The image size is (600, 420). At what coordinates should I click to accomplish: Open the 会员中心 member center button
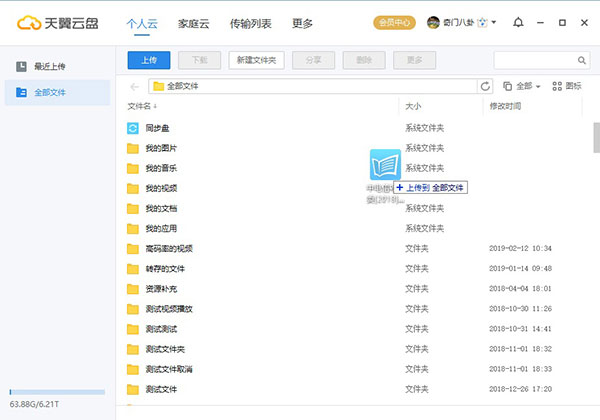pos(394,22)
